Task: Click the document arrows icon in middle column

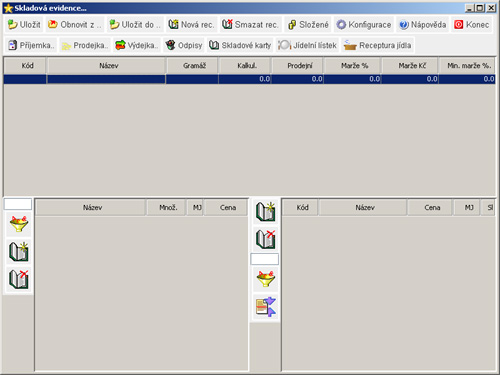Action: pyautogui.click(x=265, y=307)
